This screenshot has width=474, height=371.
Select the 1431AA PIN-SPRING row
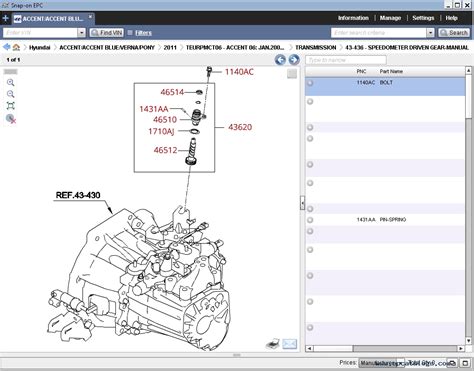pyautogui.click(x=385, y=220)
